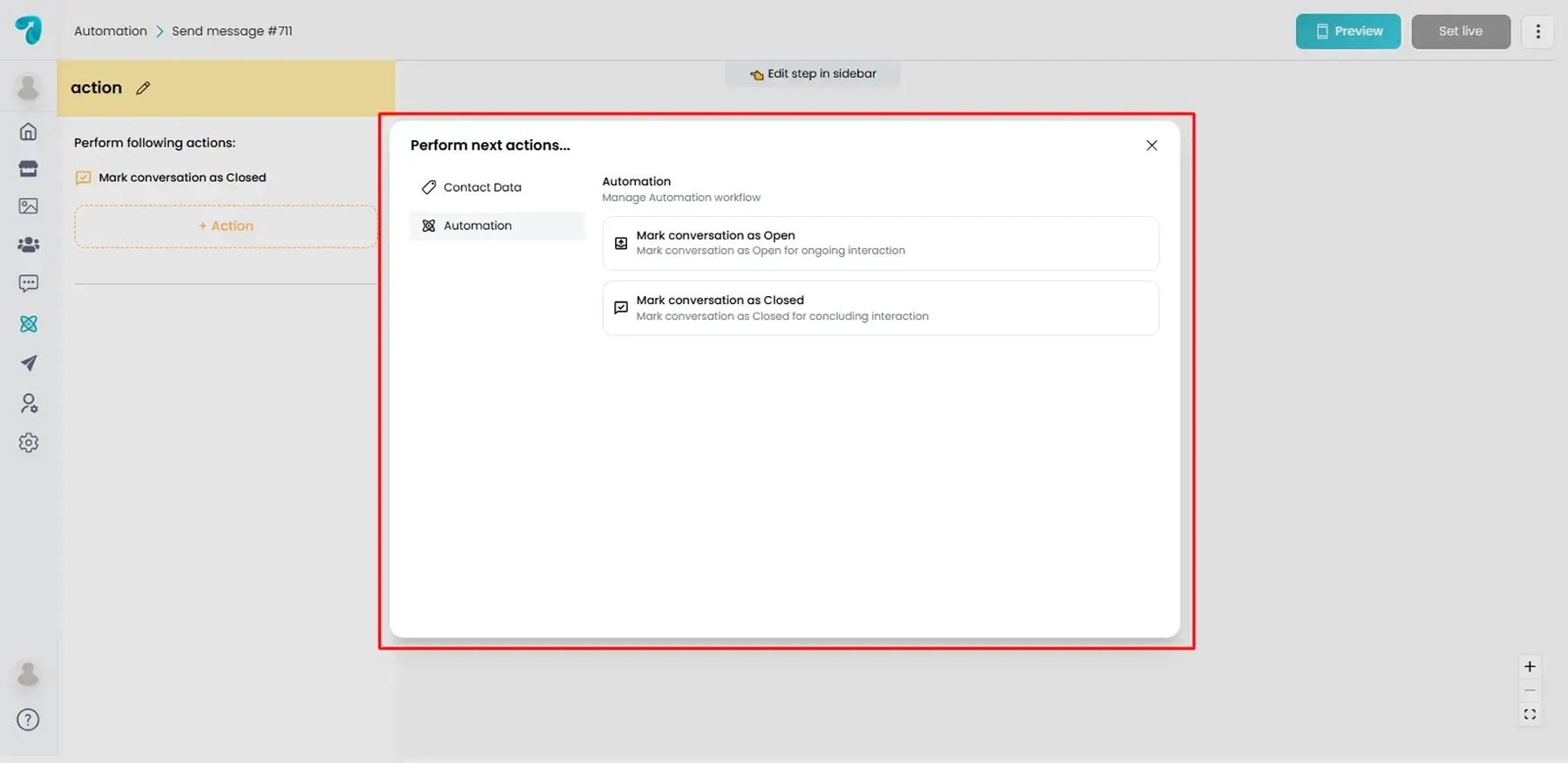Viewport: 1568px width, 763px height.
Task: Choose Mark conversation as Open action
Action: point(880,243)
